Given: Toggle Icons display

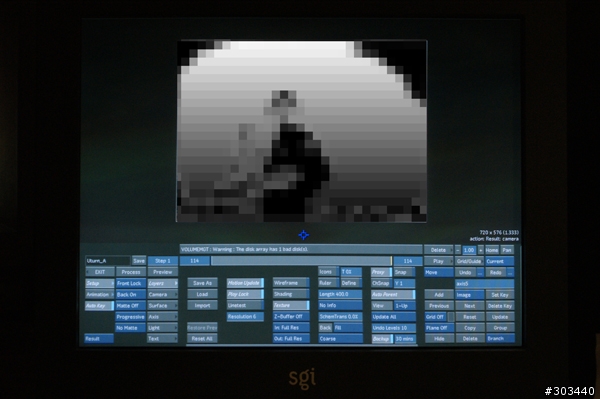Looking at the screenshot, I should point(328,272).
